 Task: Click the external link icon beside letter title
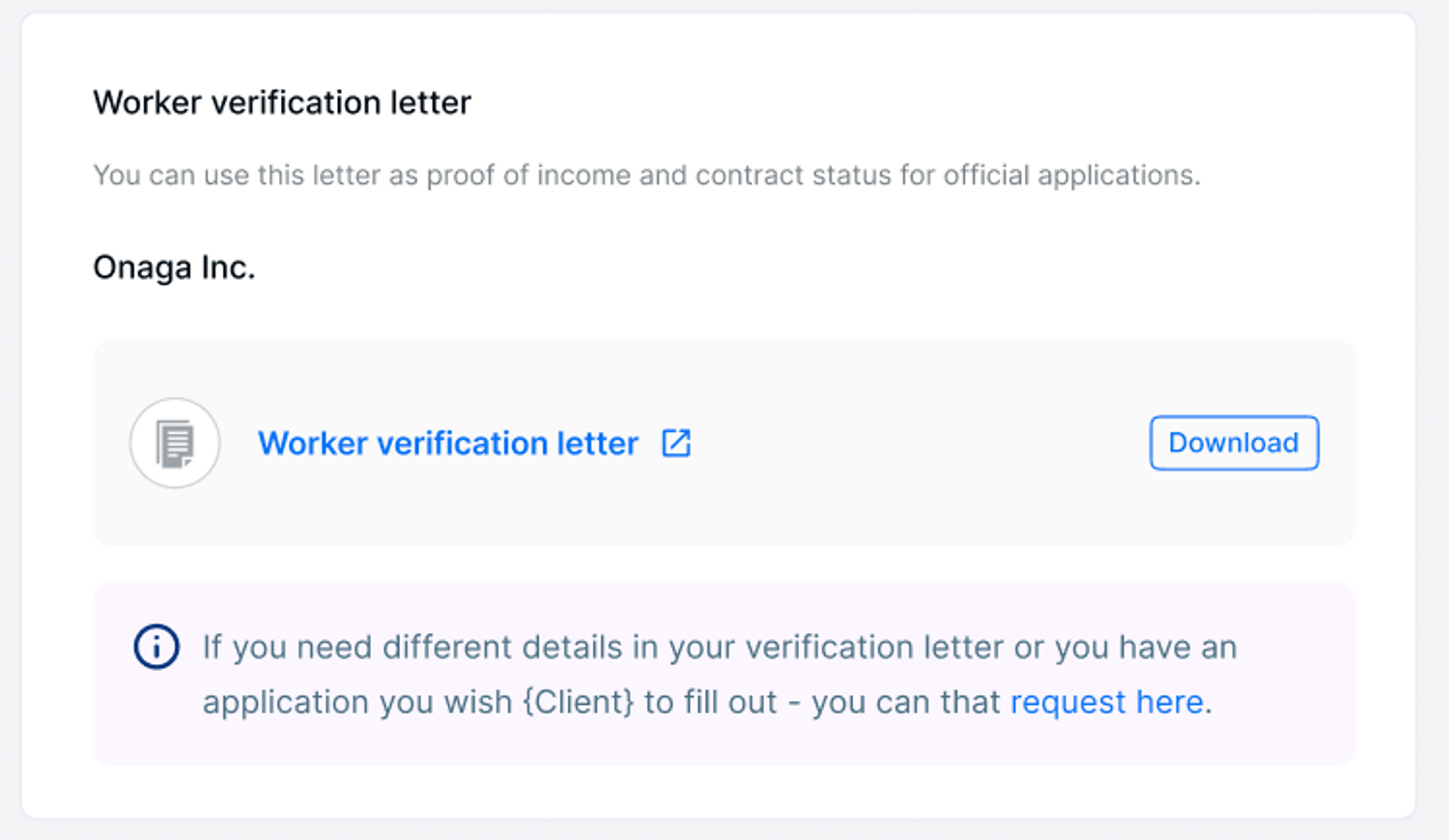tap(676, 443)
